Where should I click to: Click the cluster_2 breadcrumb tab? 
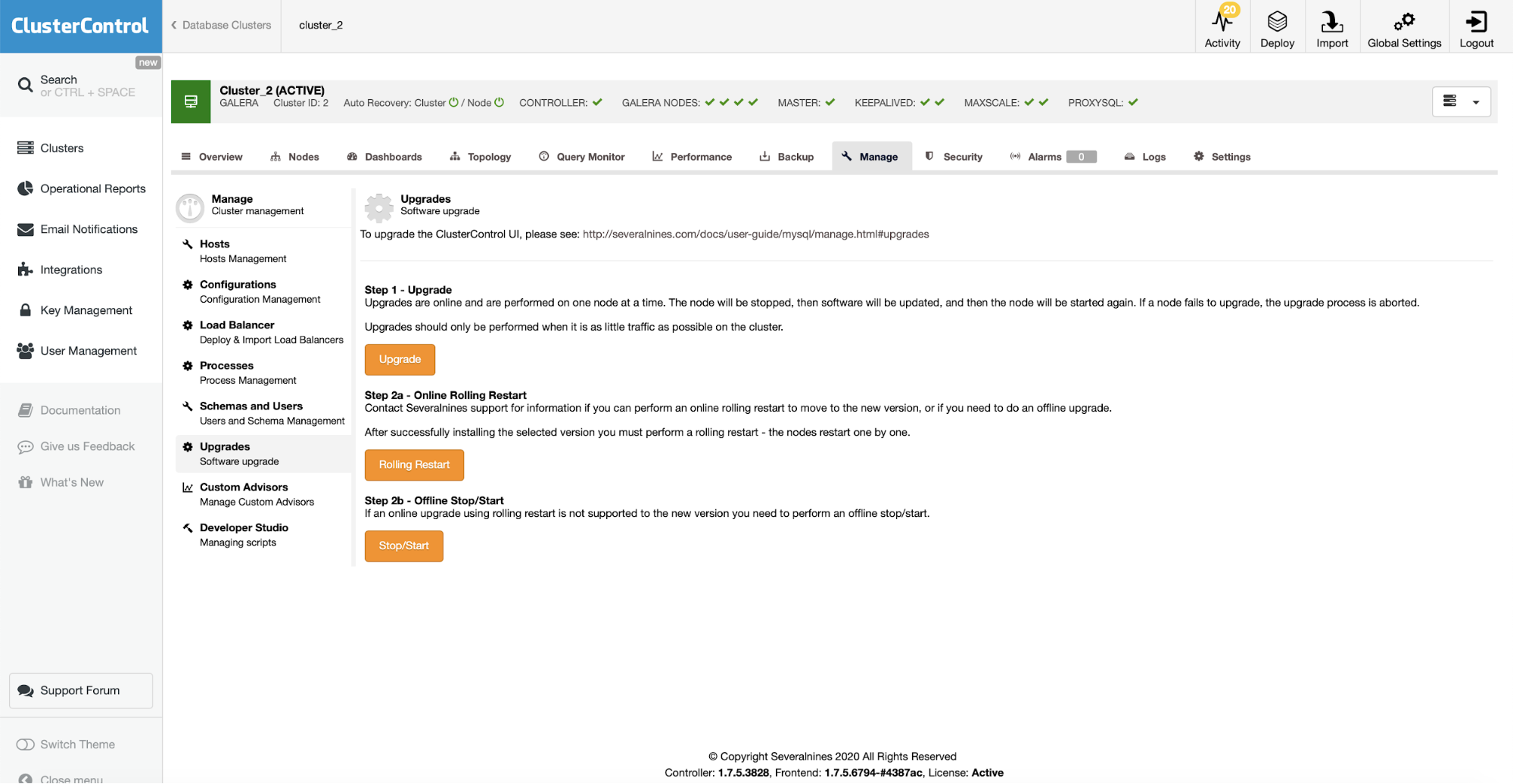321,25
